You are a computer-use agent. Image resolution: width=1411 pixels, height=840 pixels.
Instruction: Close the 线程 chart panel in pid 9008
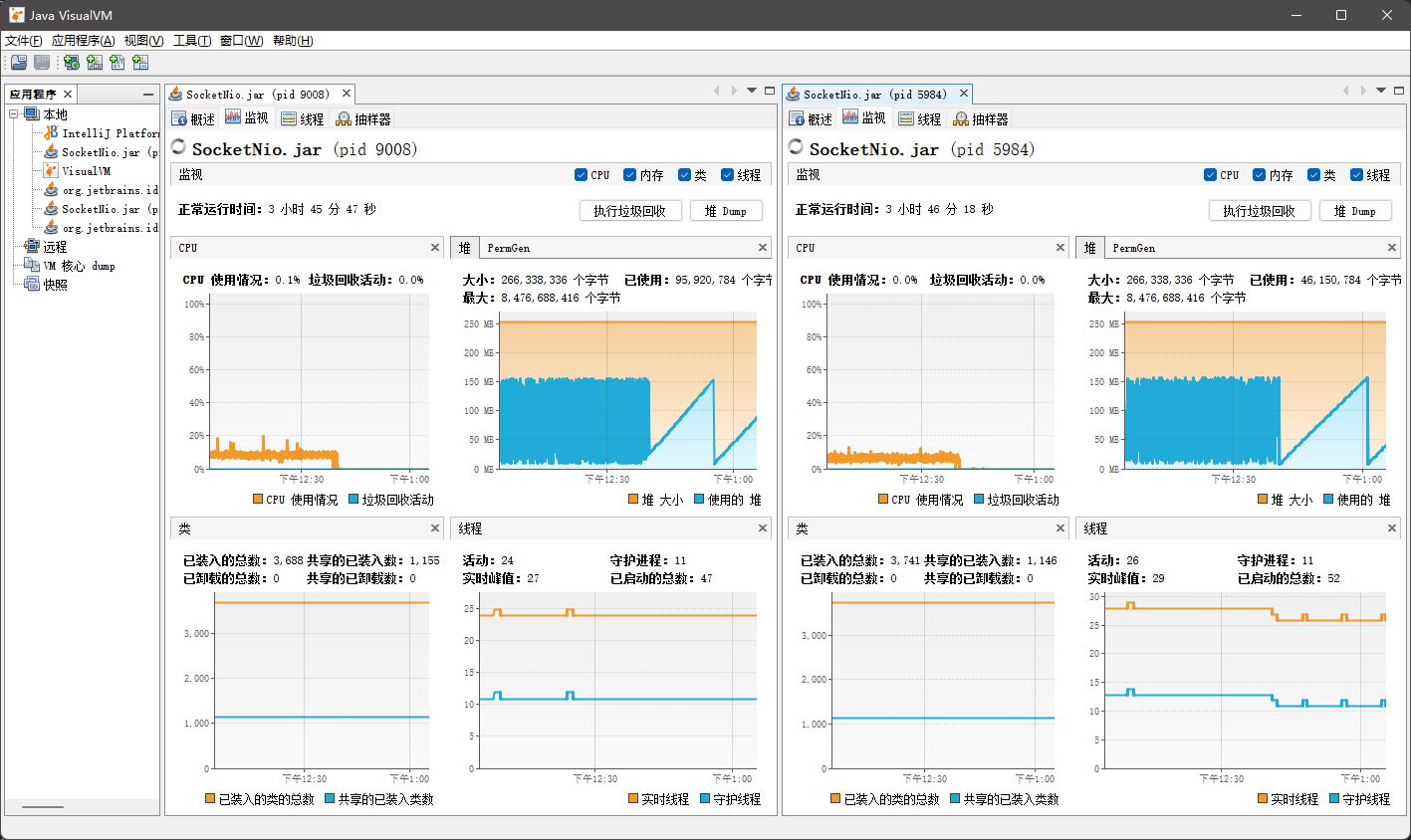tap(763, 527)
